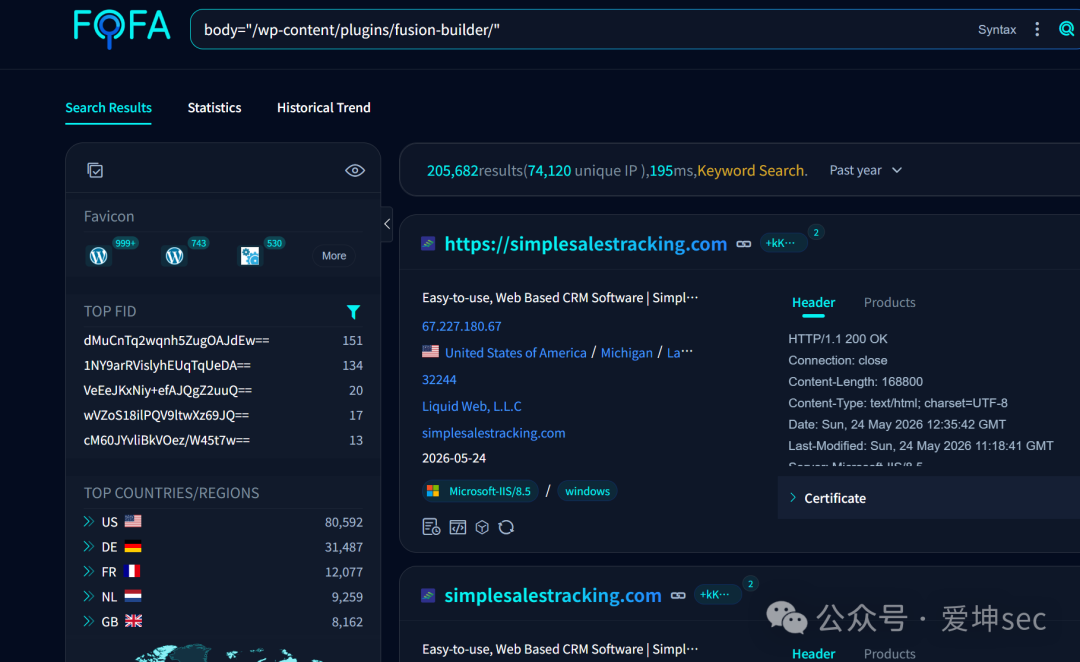
Task: Expand the US country row
Action: pyautogui.click(x=88, y=521)
